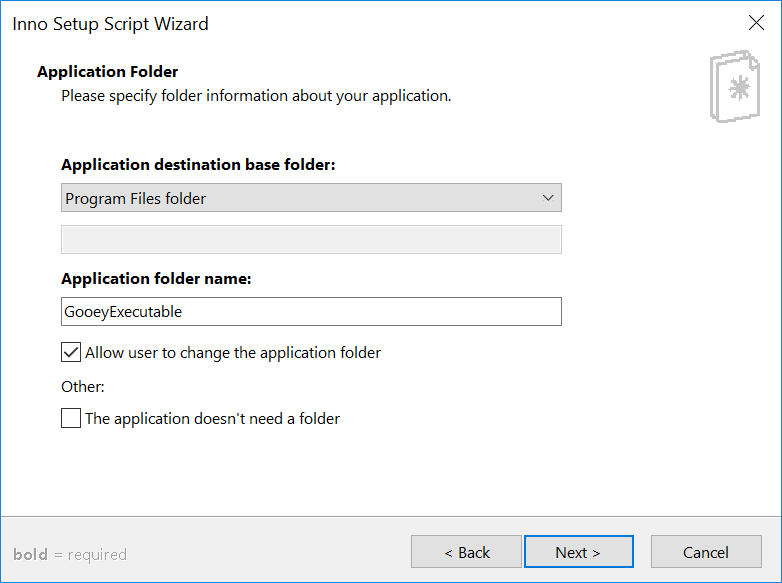The width and height of the screenshot is (782, 583).
Task: Click the Application folder name input field
Action: tap(311, 312)
